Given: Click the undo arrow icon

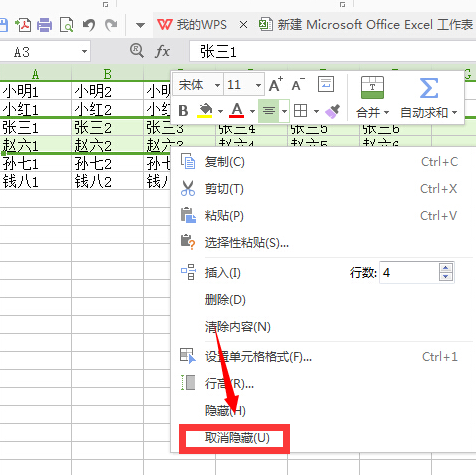Looking at the screenshot, I should coord(89,25).
